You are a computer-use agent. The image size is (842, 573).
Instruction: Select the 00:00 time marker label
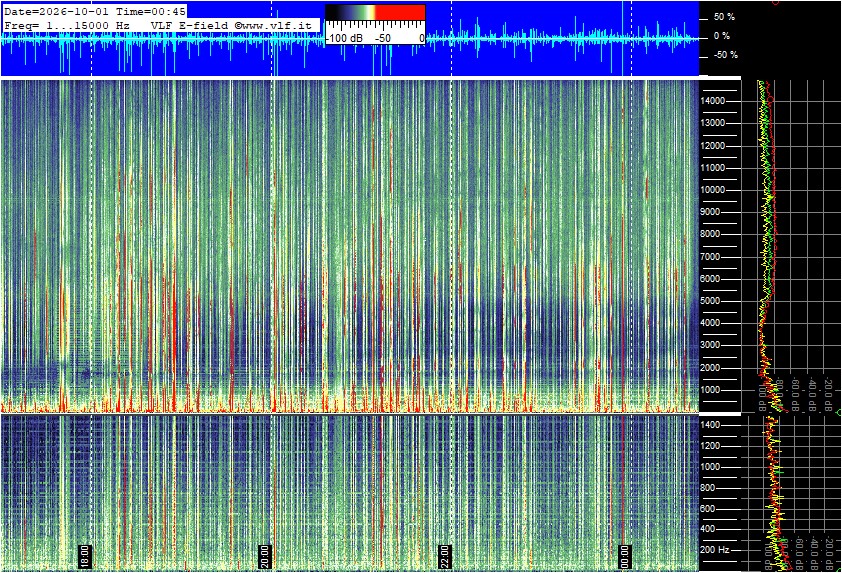(625, 556)
